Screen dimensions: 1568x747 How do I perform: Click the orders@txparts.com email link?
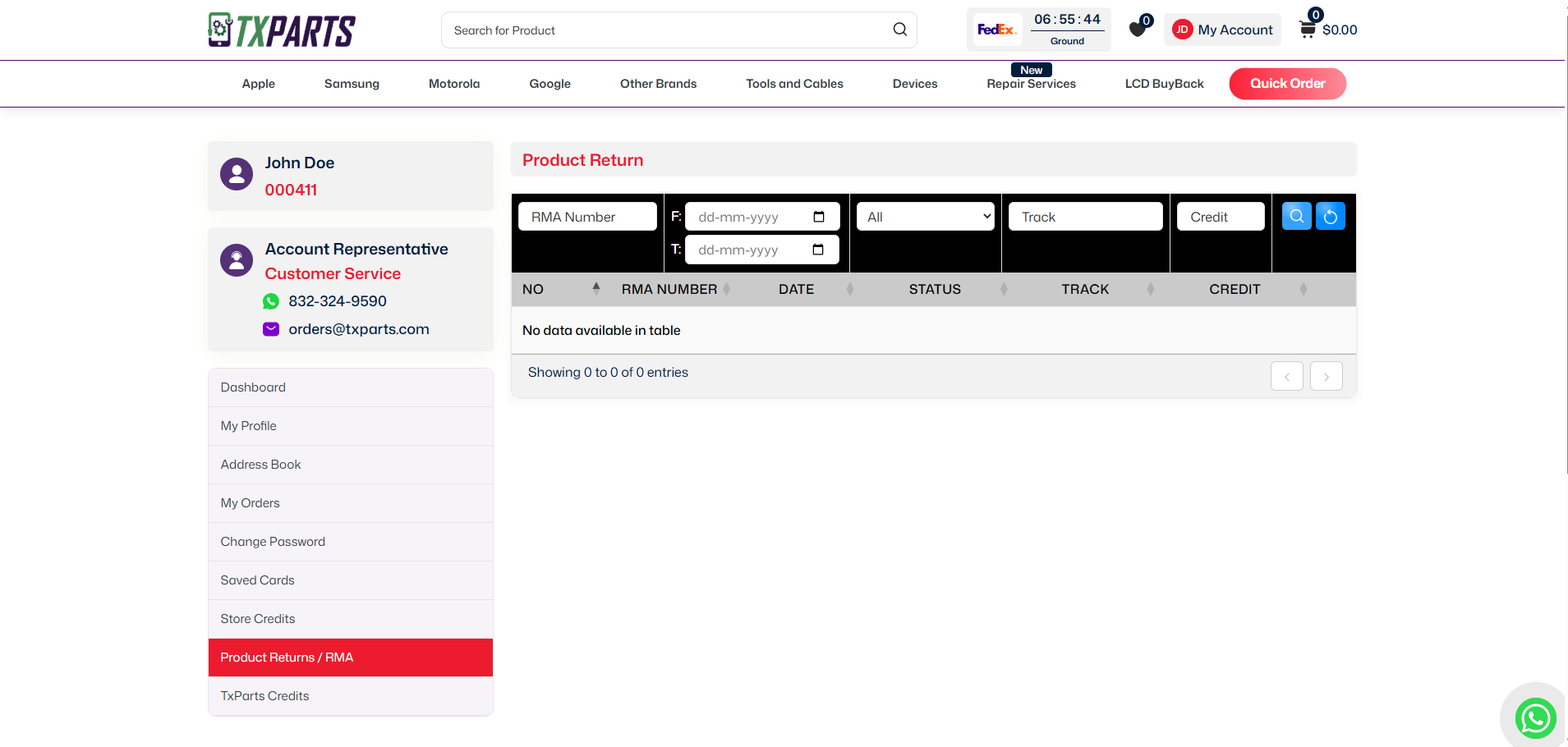359,329
